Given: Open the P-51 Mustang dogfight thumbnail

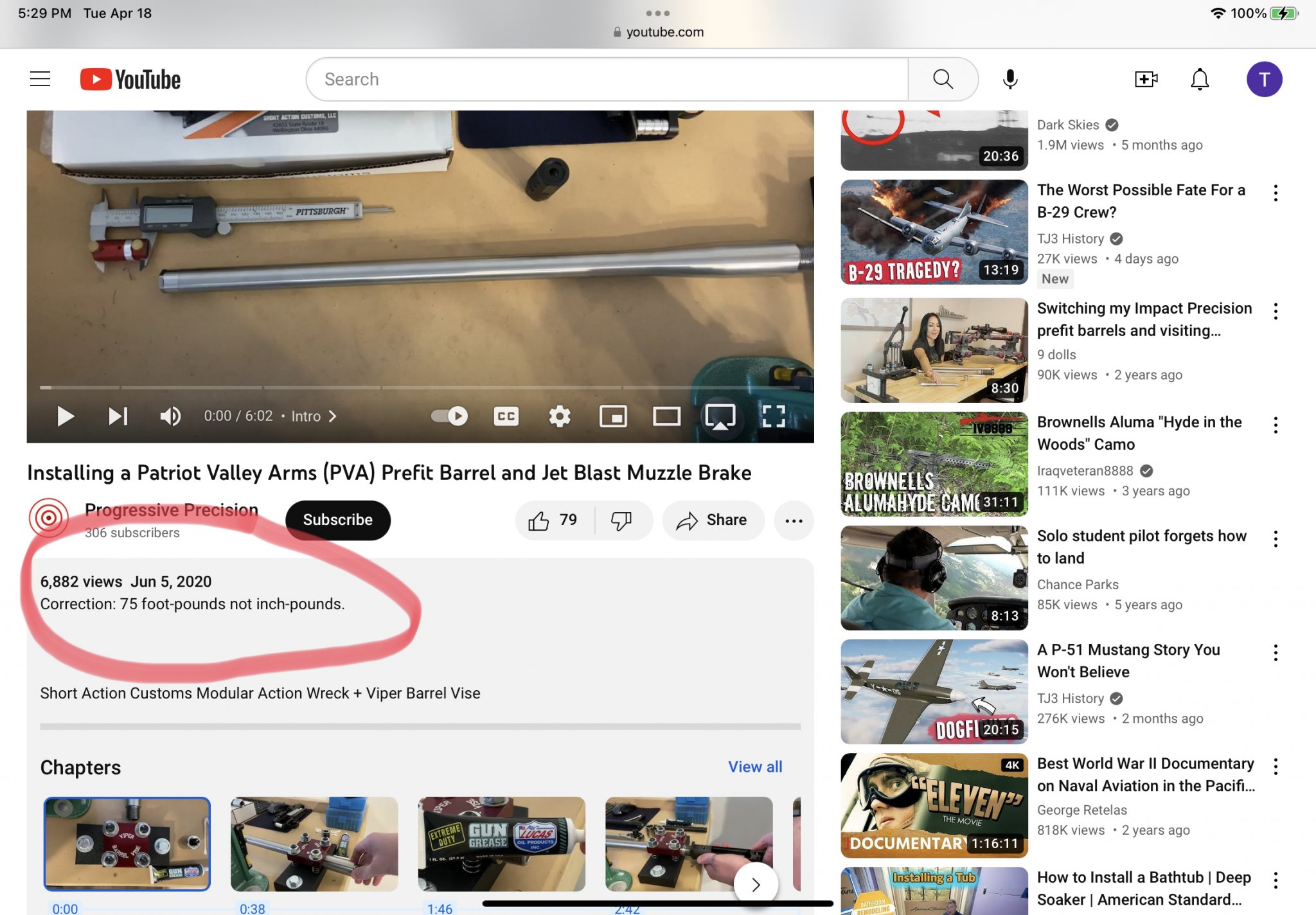Looking at the screenshot, I should [x=934, y=691].
